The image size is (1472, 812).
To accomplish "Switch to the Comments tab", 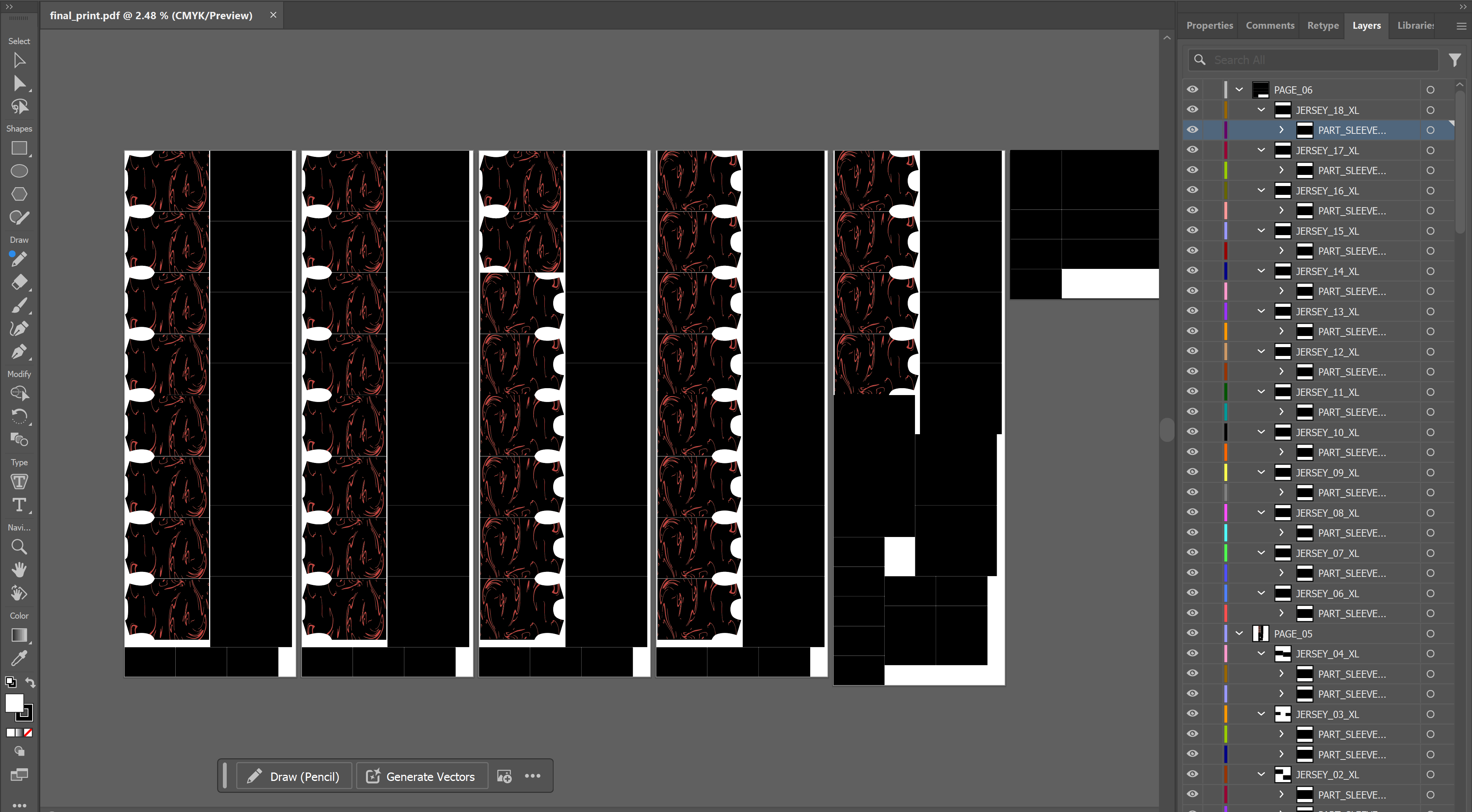I will (1270, 26).
